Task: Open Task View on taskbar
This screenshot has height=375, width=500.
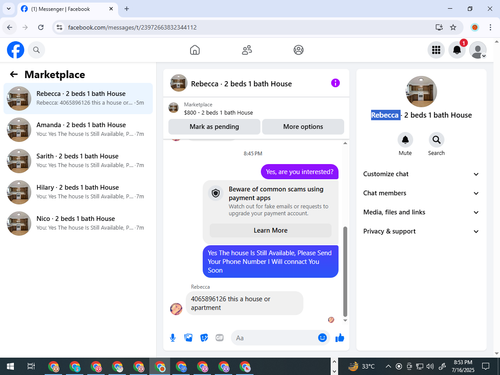Action: click(x=31, y=367)
